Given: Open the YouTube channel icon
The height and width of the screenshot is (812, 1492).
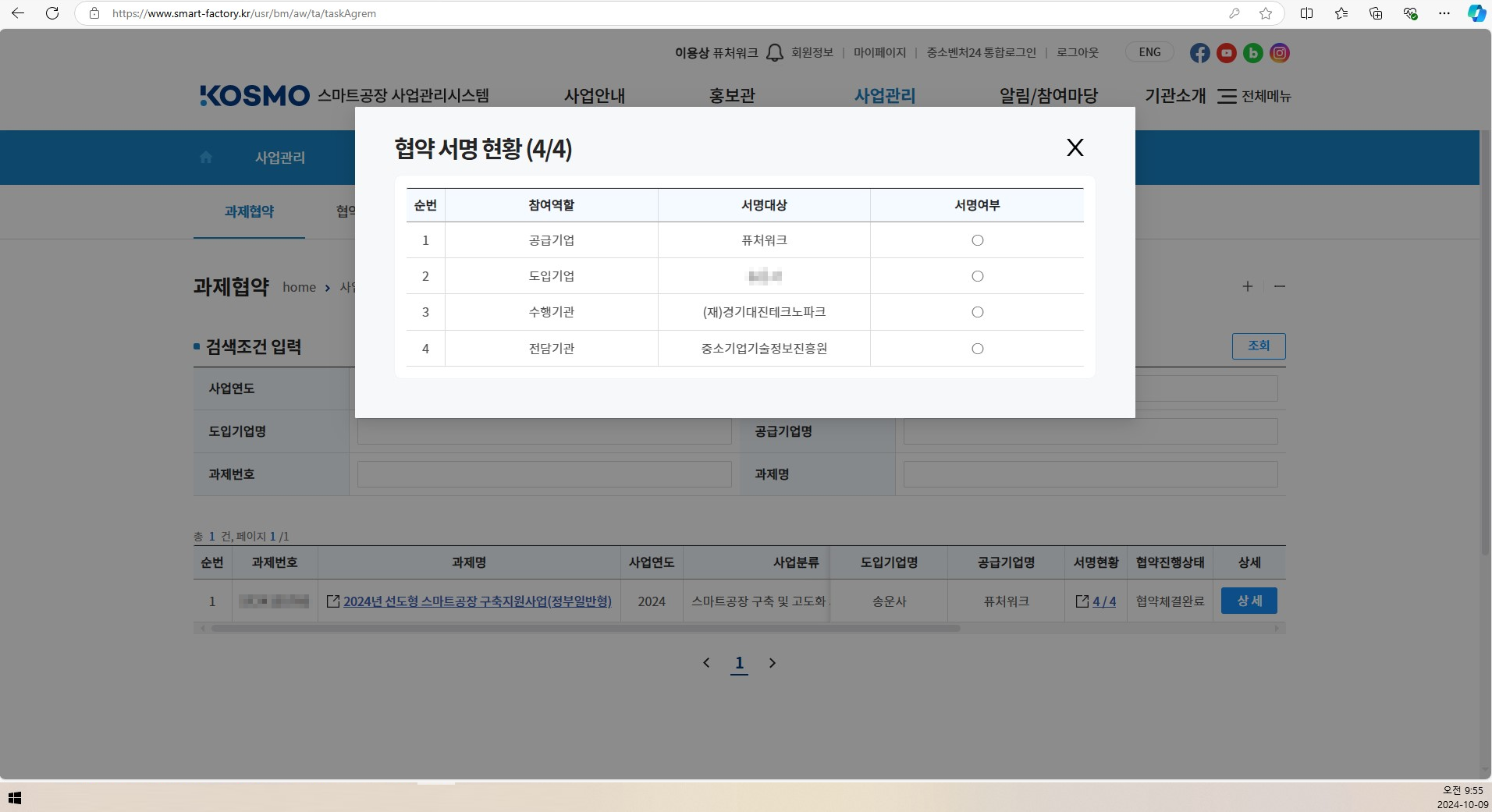Looking at the screenshot, I should [1226, 52].
